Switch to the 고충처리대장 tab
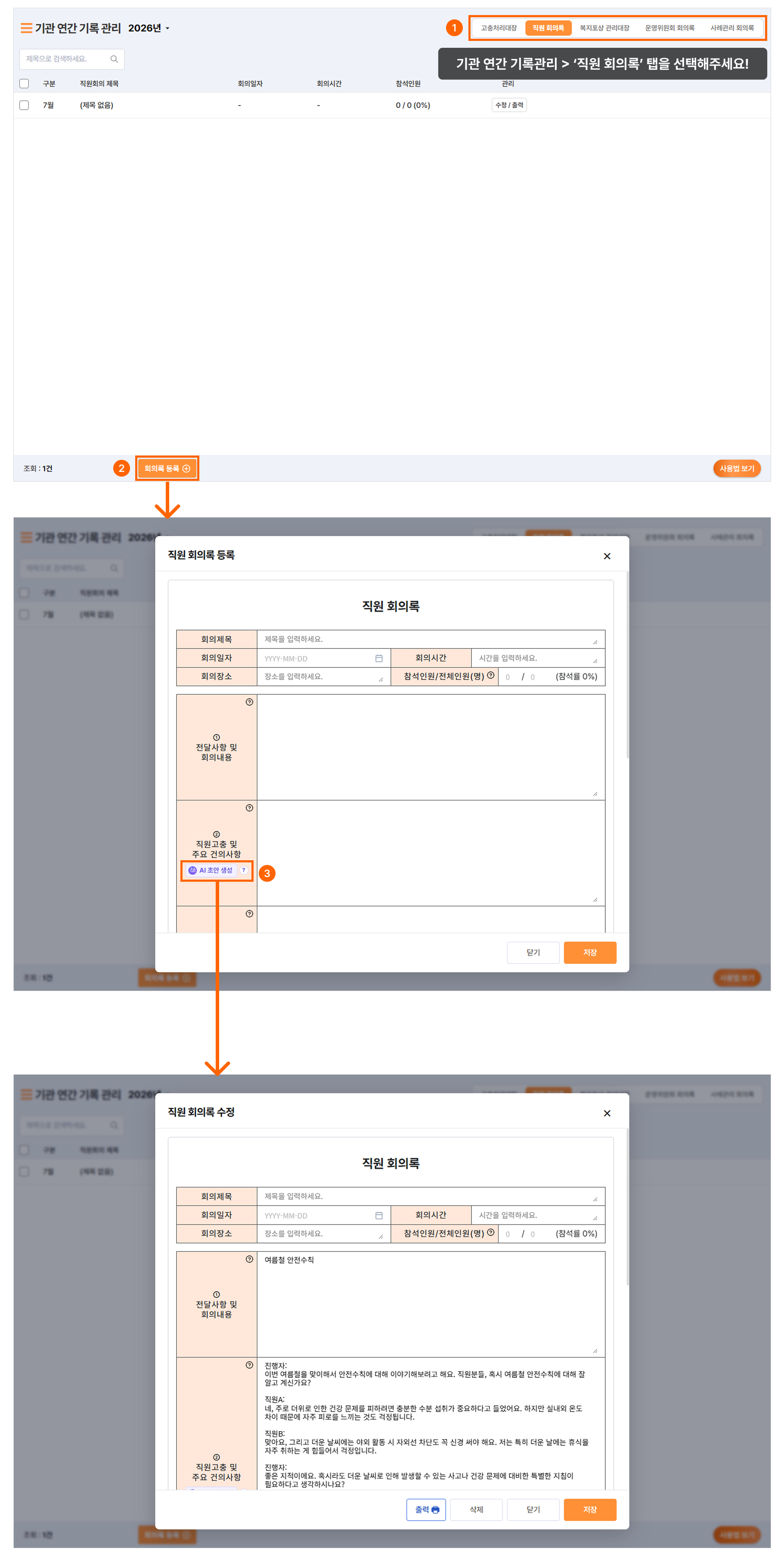Viewport: 784px width, 1556px height. 498,28
